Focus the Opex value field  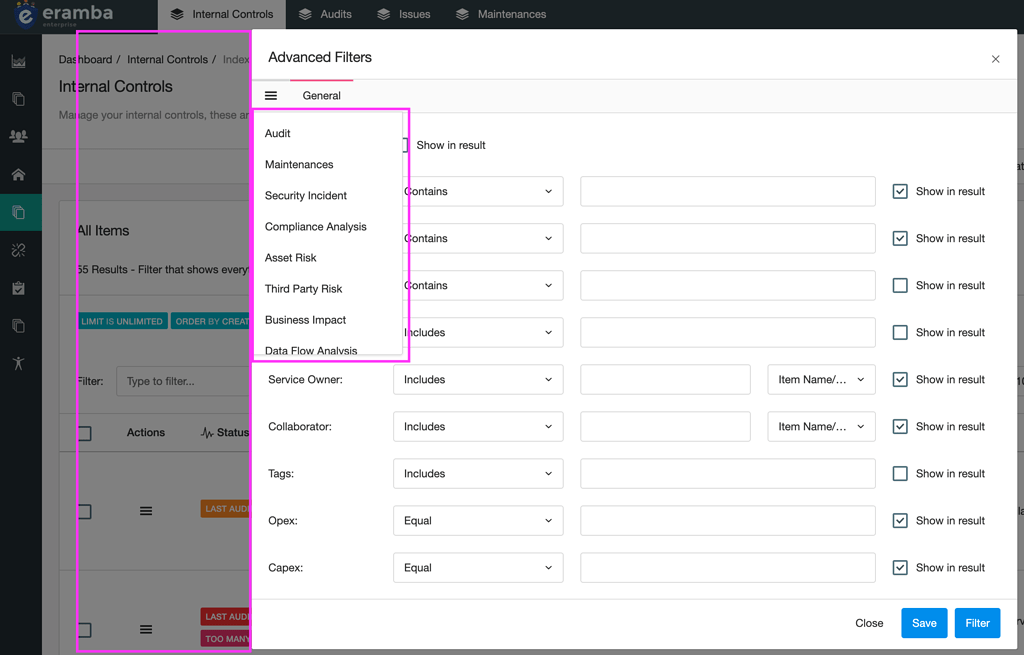728,520
